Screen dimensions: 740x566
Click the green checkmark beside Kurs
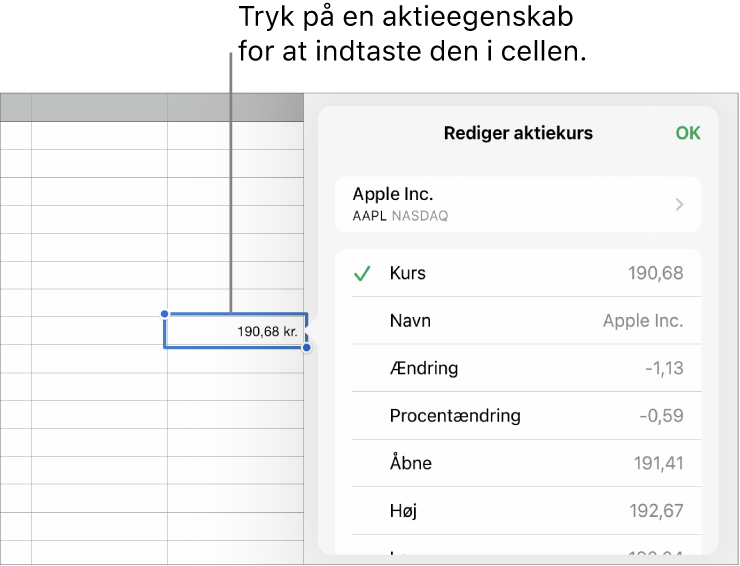[x=362, y=273]
